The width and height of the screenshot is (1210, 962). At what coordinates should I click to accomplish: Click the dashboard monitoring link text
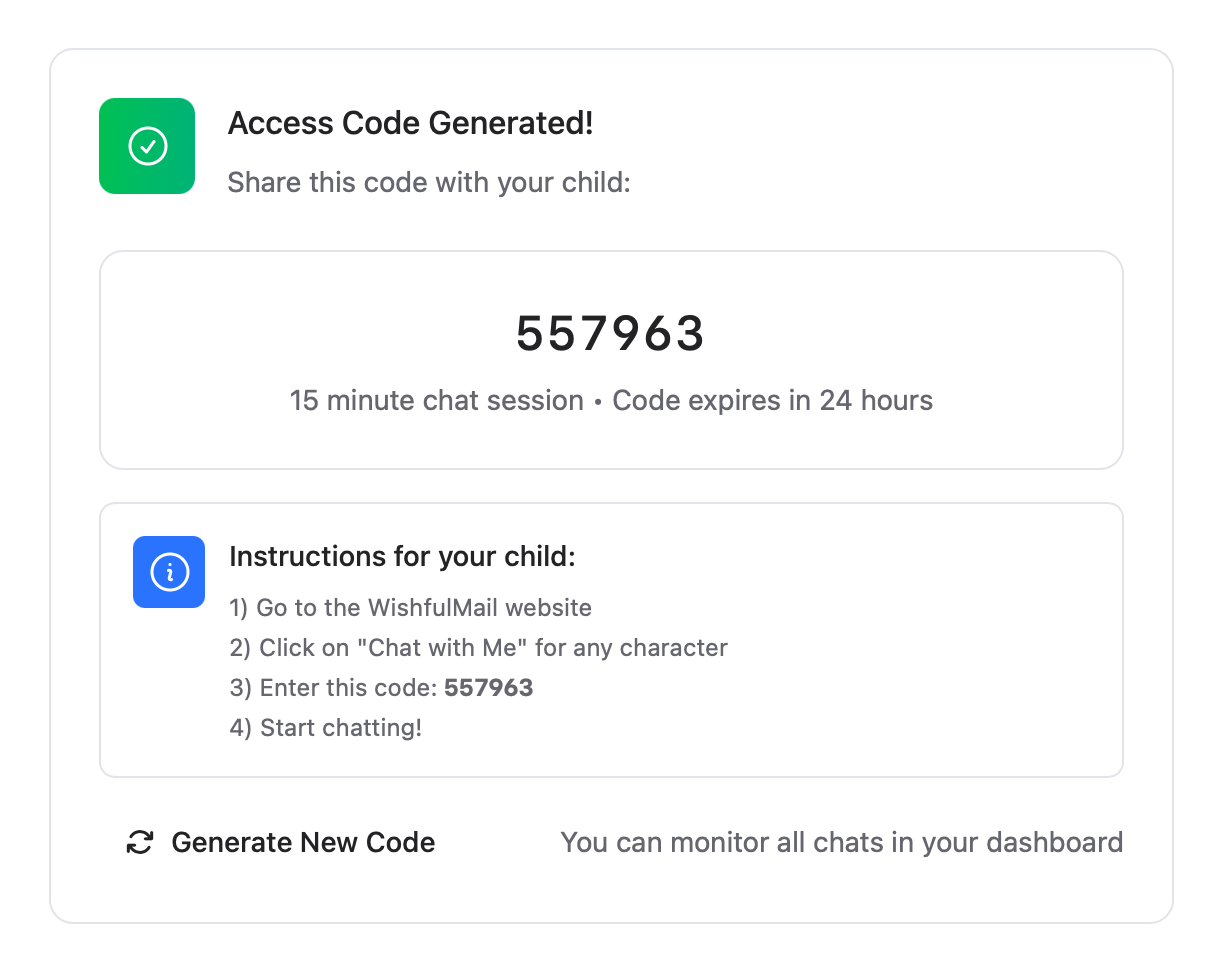tap(842, 842)
